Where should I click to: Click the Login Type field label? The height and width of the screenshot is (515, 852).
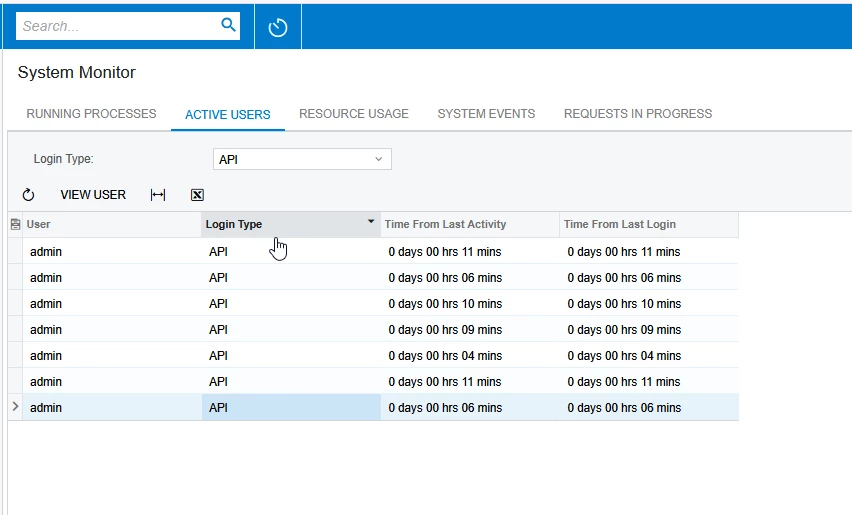pos(64,159)
